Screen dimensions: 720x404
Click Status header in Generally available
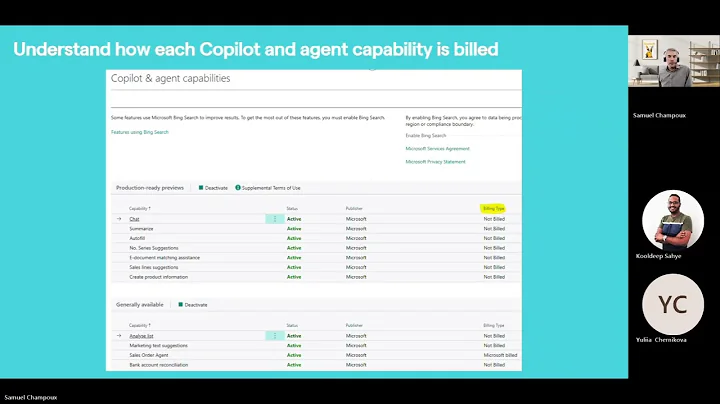tap(292, 325)
